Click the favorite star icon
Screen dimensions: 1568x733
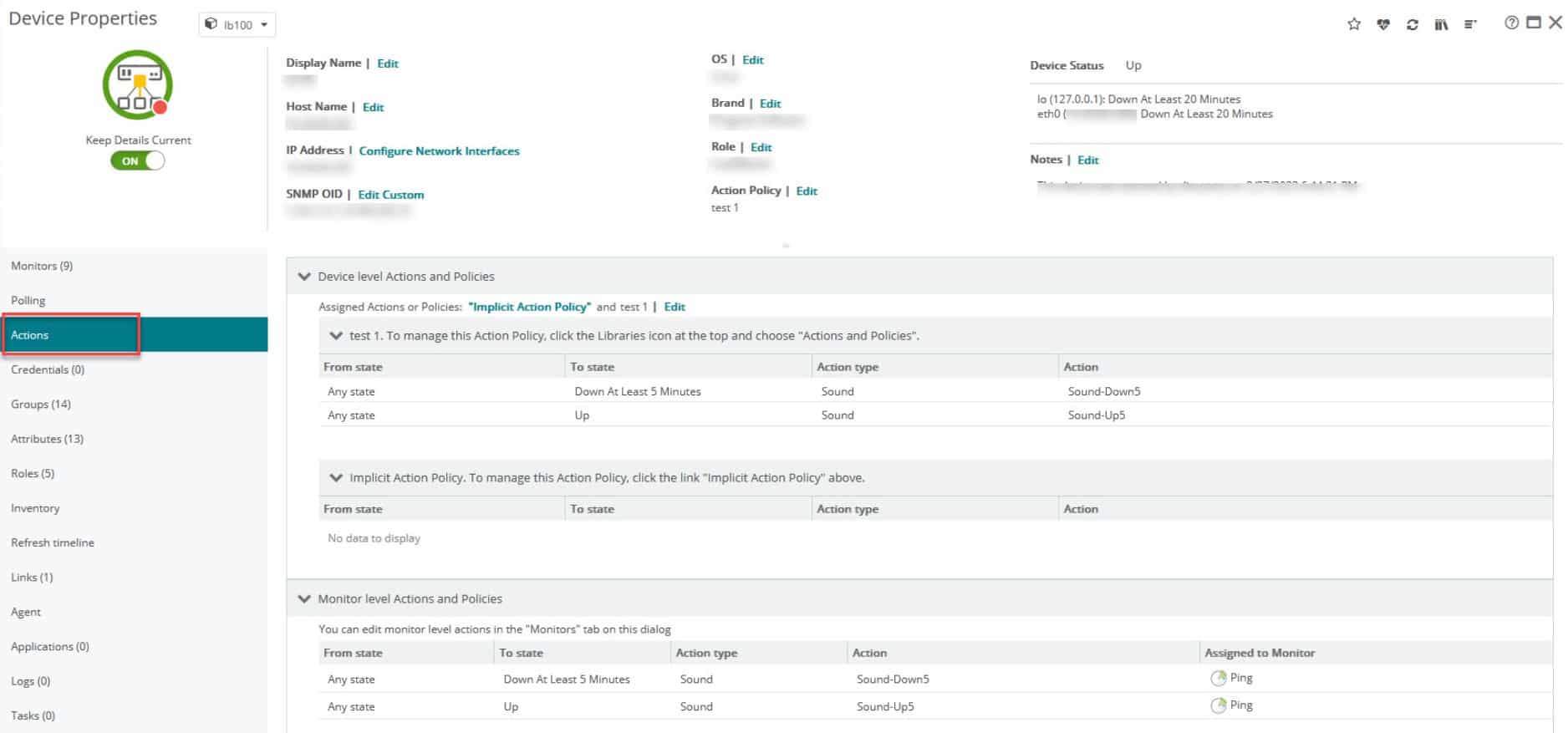click(1354, 24)
